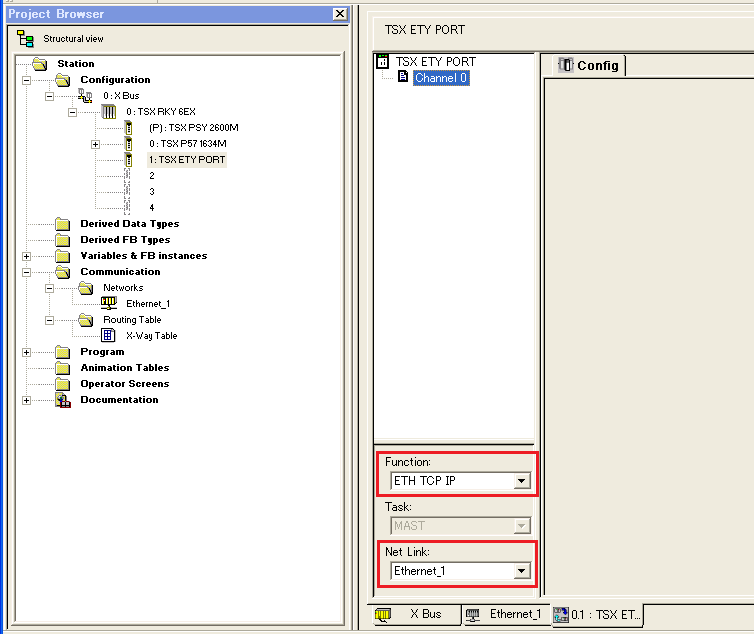Image resolution: width=754 pixels, height=634 pixels.
Task: Open the X-Way Table icon
Action: point(109,336)
